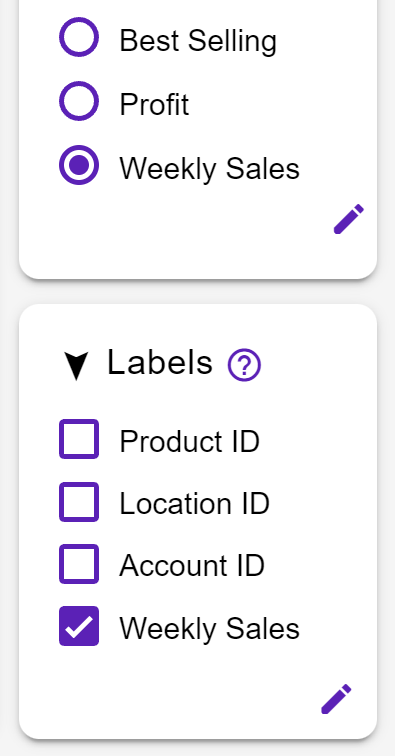This screenshot has width=395, height=756.
Task: Click the Product ID label text
Action: pyautogui.click(x=190, y=441)
